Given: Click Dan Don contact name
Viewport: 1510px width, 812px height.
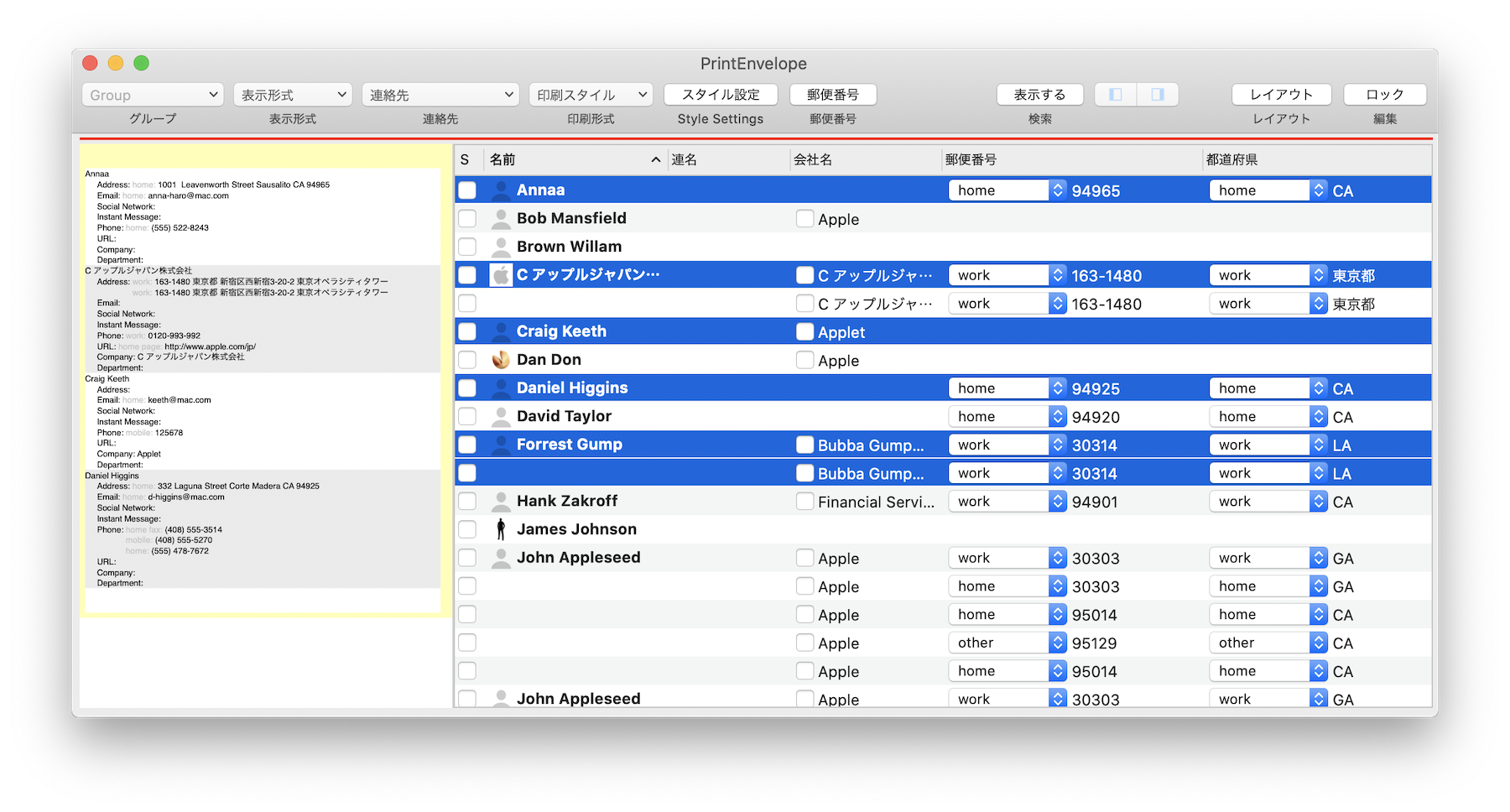Looking at the screenshot, I should [549, 360].
